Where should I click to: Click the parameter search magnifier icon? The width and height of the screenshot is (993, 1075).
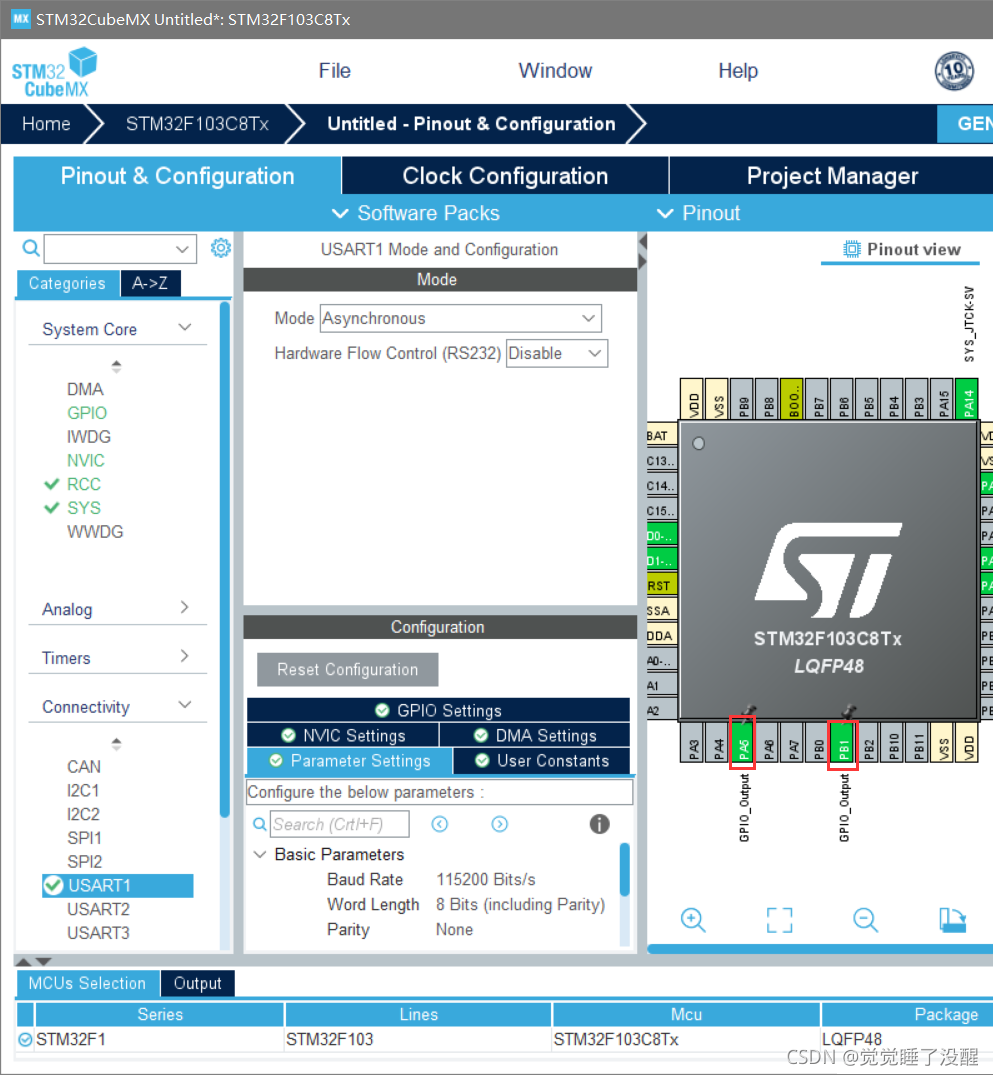pos(260,823)
